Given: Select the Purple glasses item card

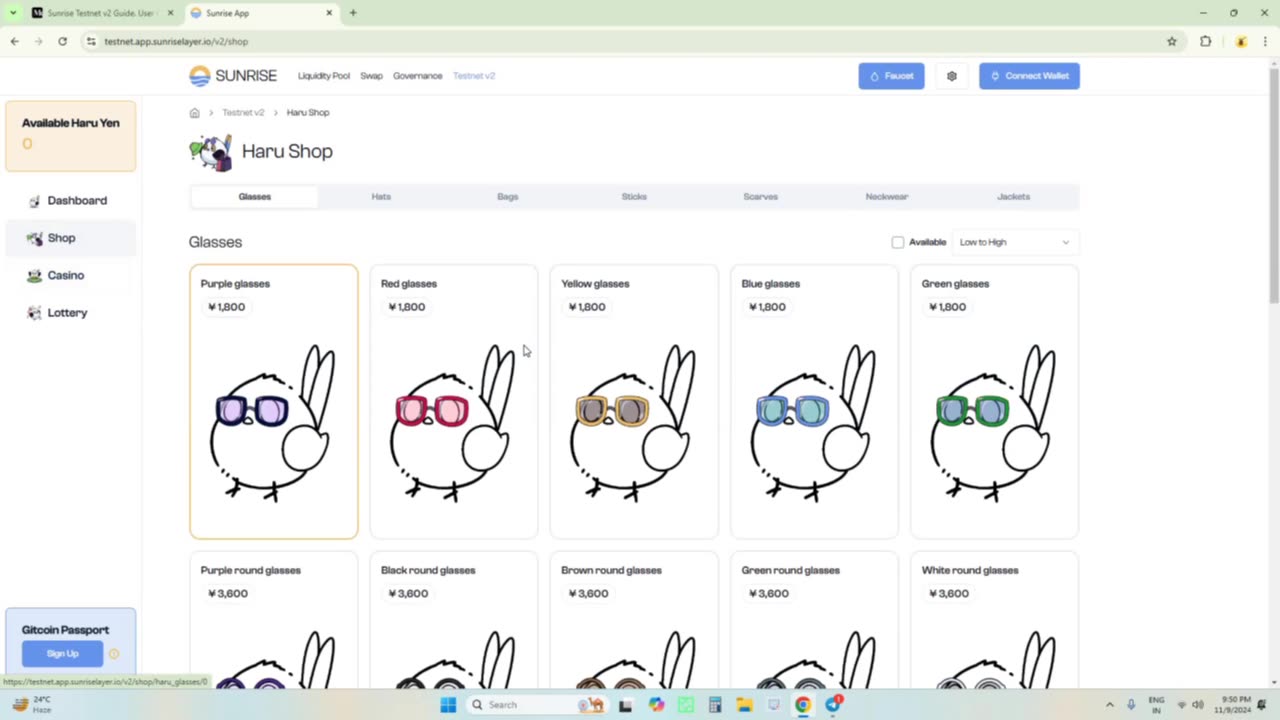Looking at the screenshot, I should [273, 402].
